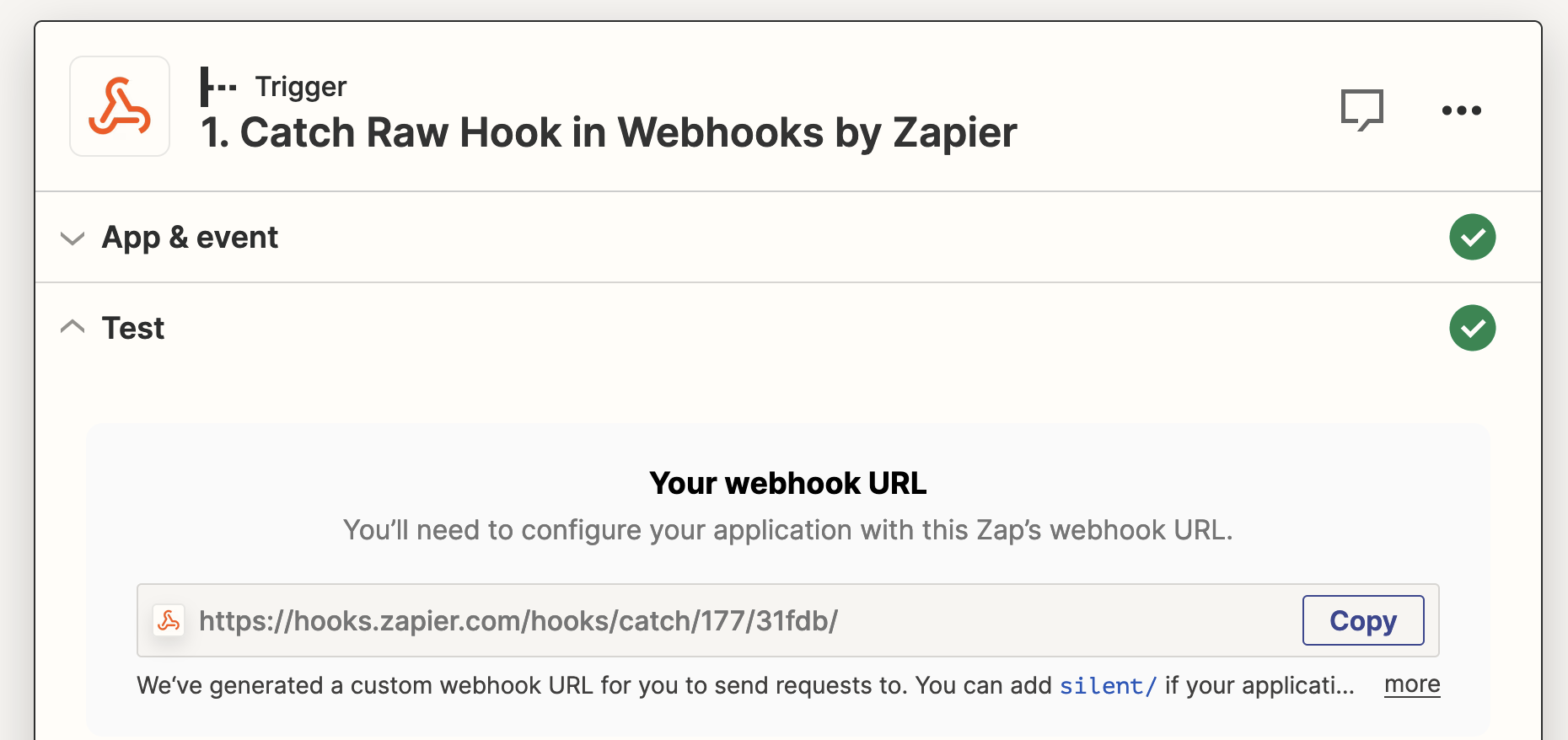Click the webhook URL text field
The width and height of the screenshot is (1568, 740).
point(518,620)
